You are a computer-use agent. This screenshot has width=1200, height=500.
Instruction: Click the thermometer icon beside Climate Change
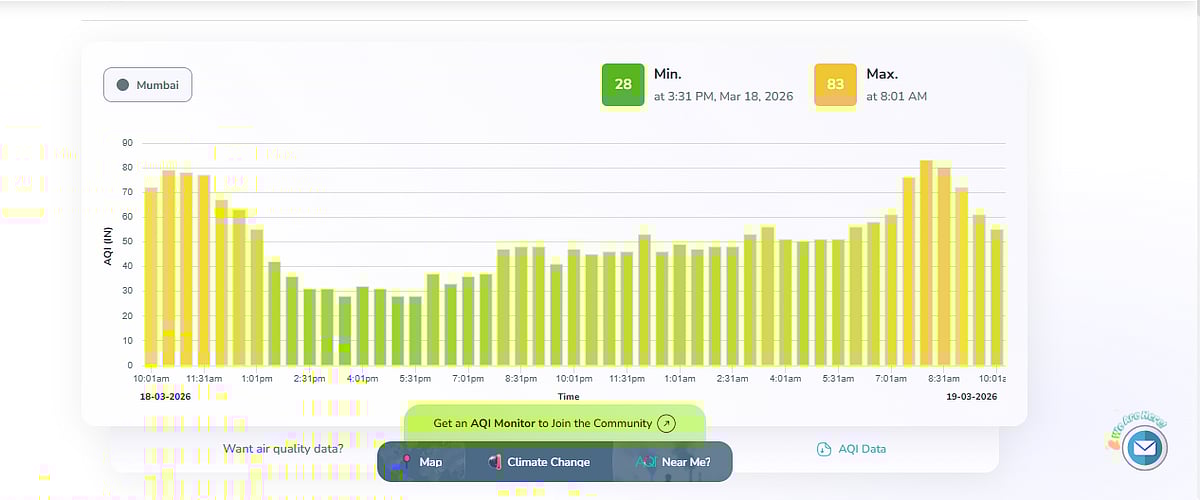(494, 462)
